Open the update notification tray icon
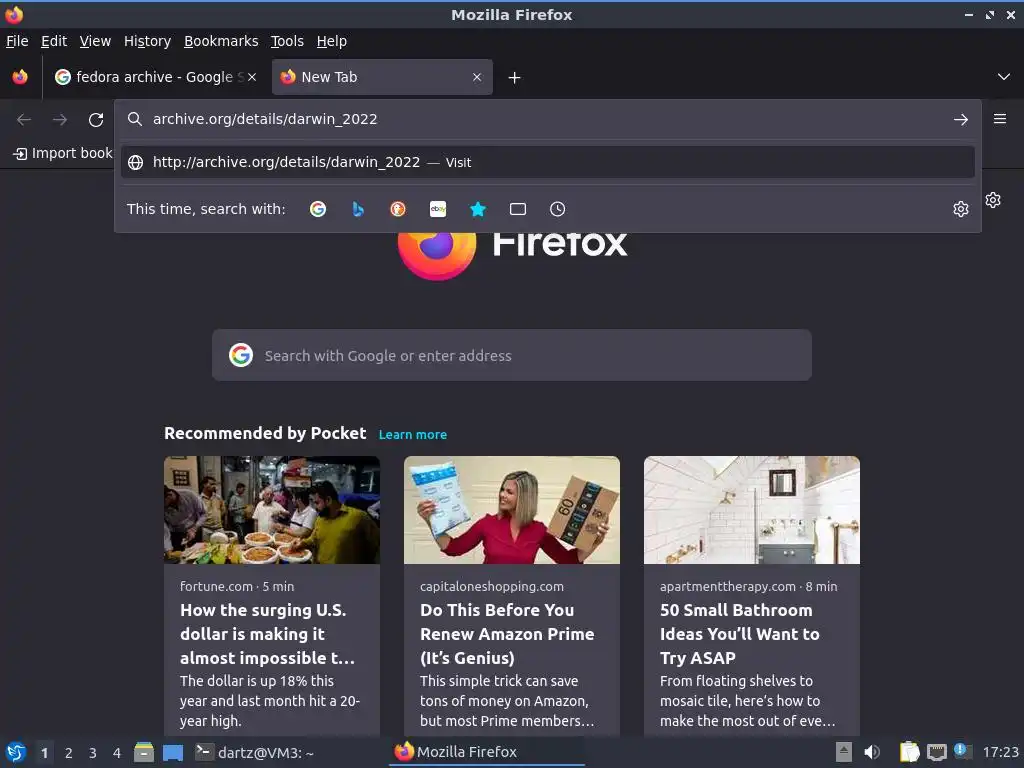The image size is (1024, 768). (963, 750)
